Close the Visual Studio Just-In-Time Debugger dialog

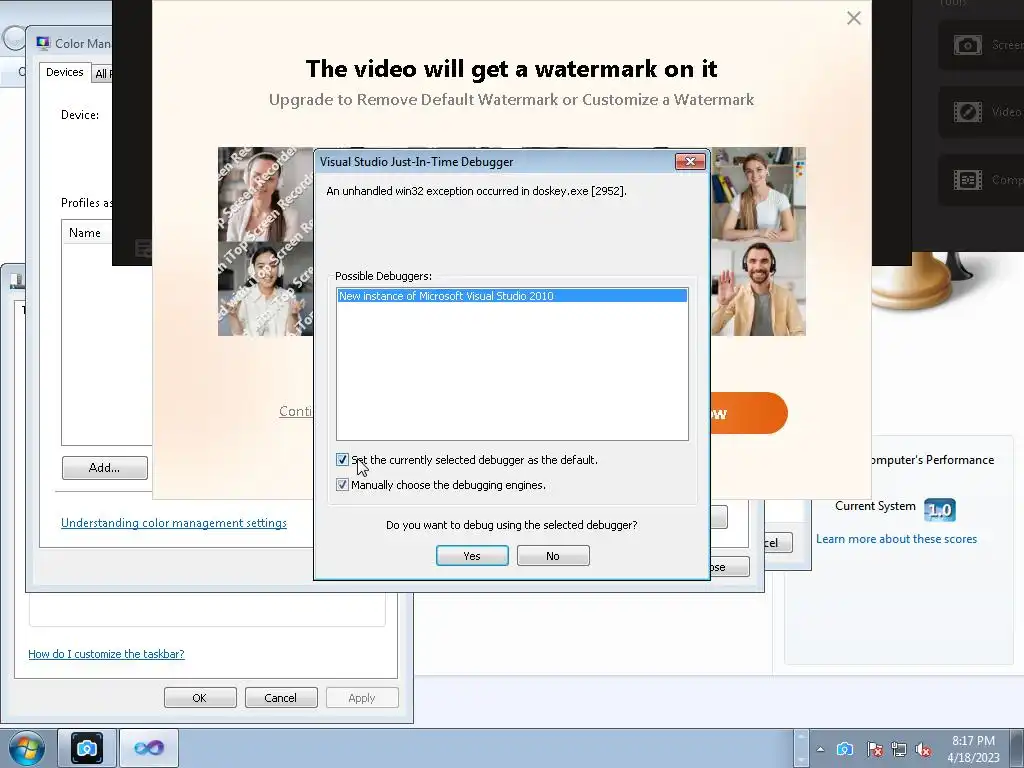click(x=690, y=161)
